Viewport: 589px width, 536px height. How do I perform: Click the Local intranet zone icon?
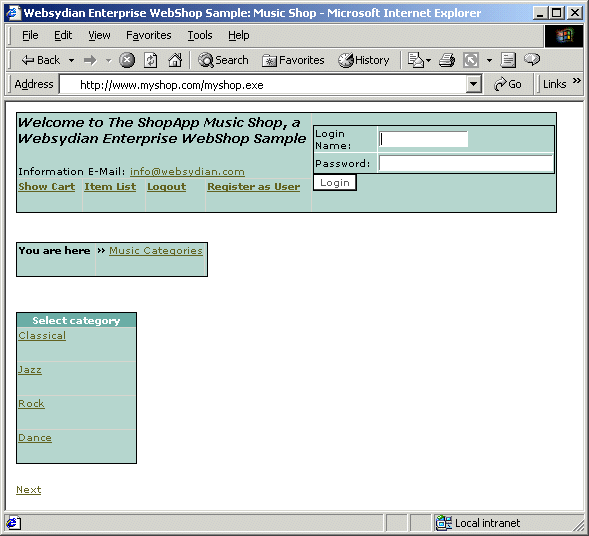[x=443, y=522]
